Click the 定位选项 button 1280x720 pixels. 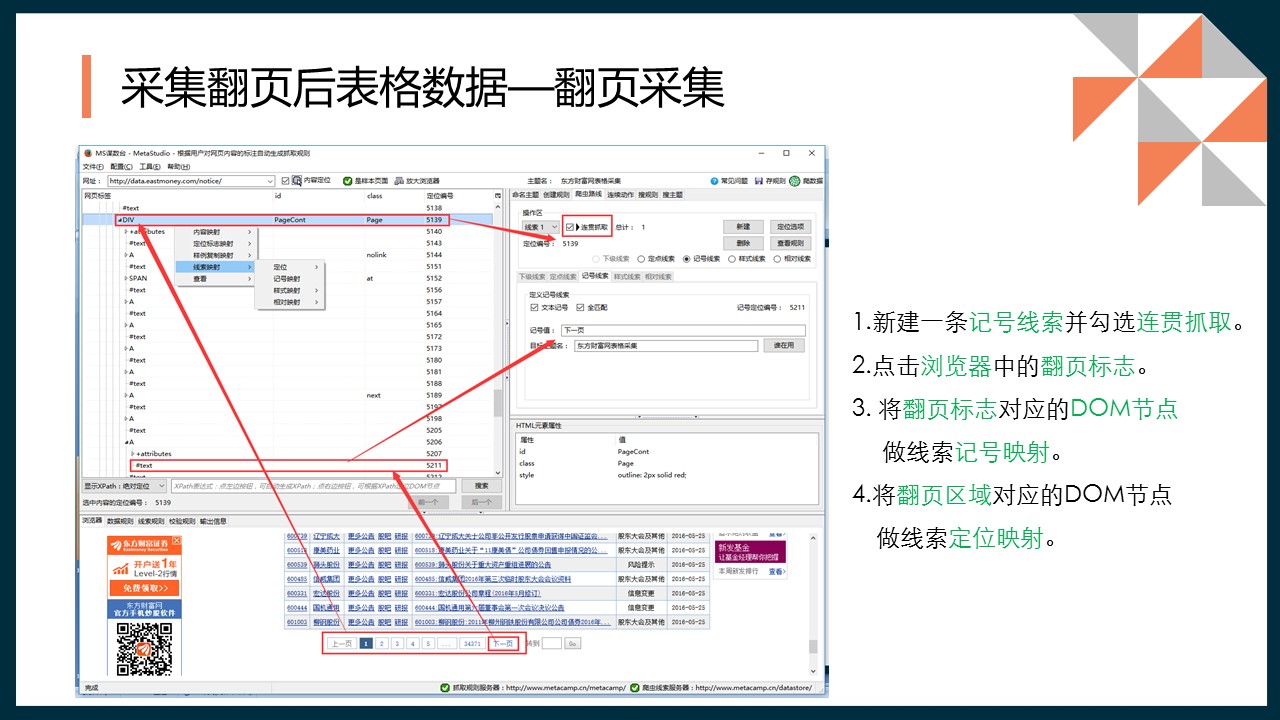(790, 227)
